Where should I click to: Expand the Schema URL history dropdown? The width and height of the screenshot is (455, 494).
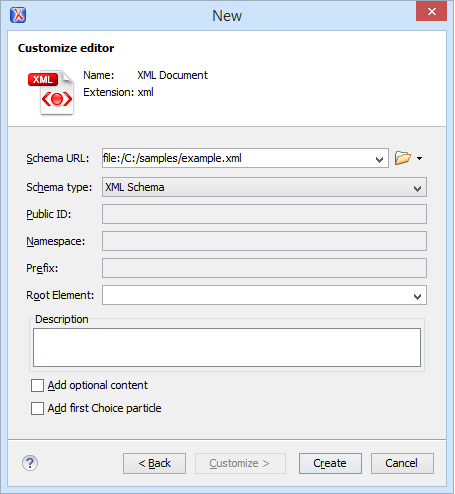(x=379, y=159)
